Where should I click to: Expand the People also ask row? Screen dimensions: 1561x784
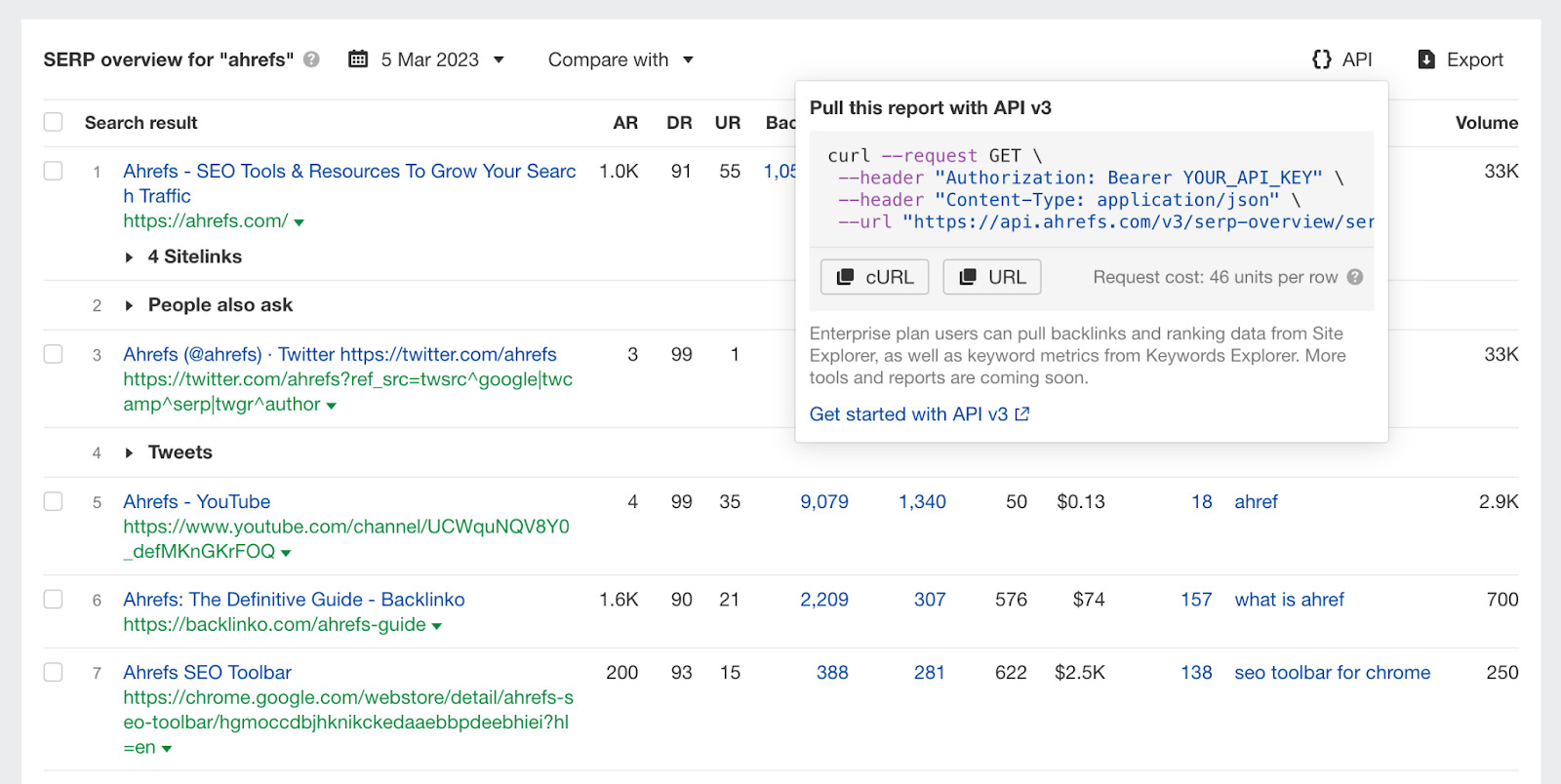[x=129, y=306]
